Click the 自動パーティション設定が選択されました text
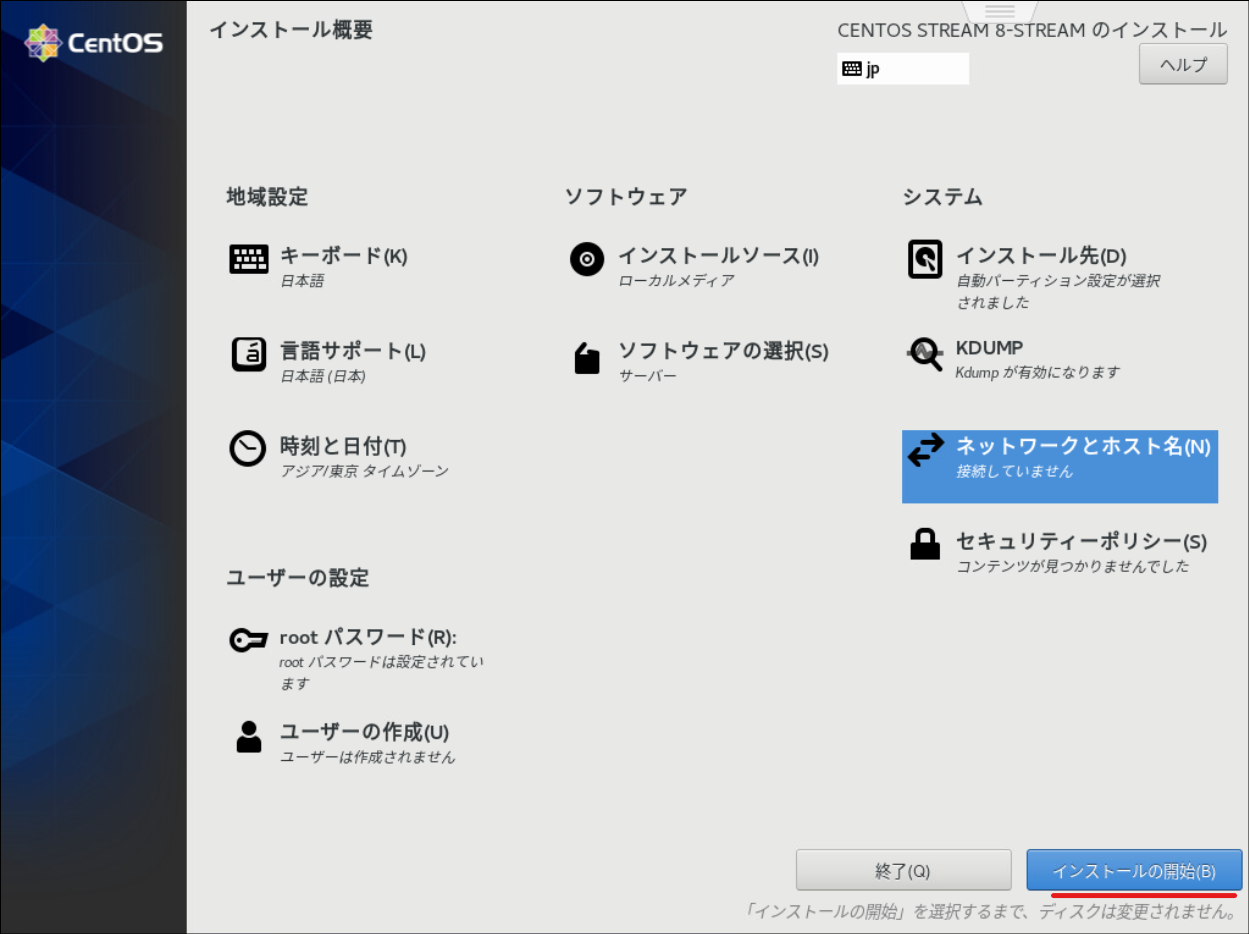Image resolution: width=1249 pixels, height=934 pixels. [1058, 292]
